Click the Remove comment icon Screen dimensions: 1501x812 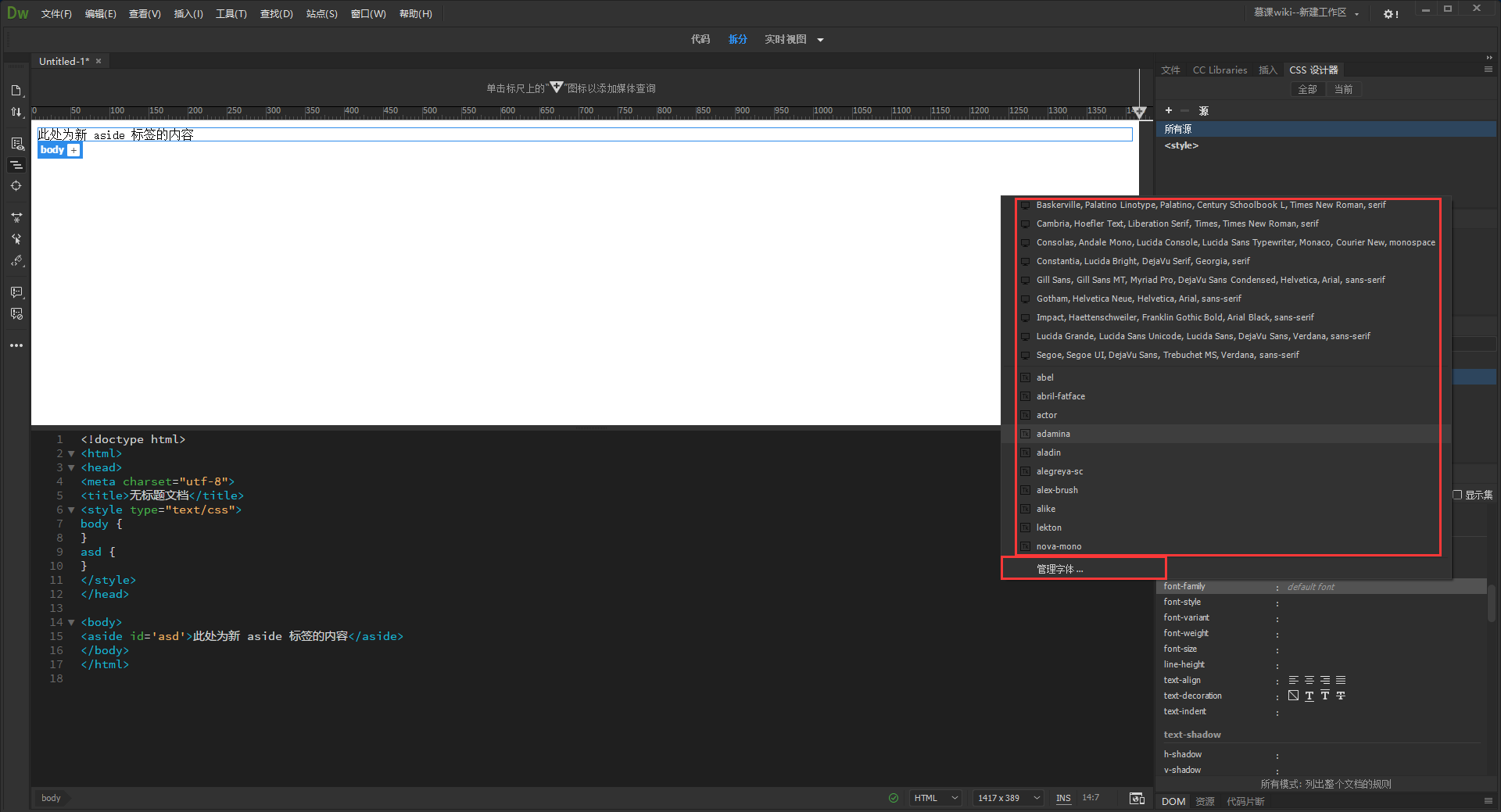16,314
